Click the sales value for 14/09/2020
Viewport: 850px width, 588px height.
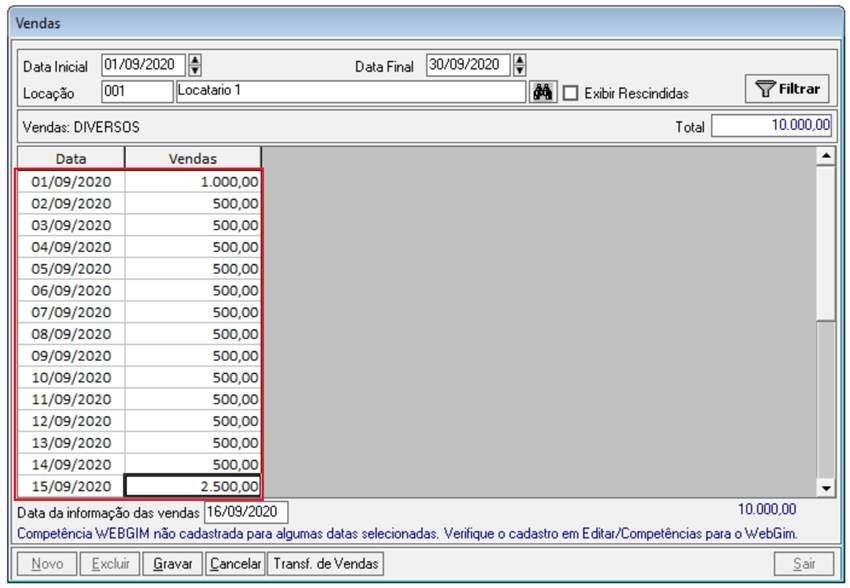tap(193, 464)
